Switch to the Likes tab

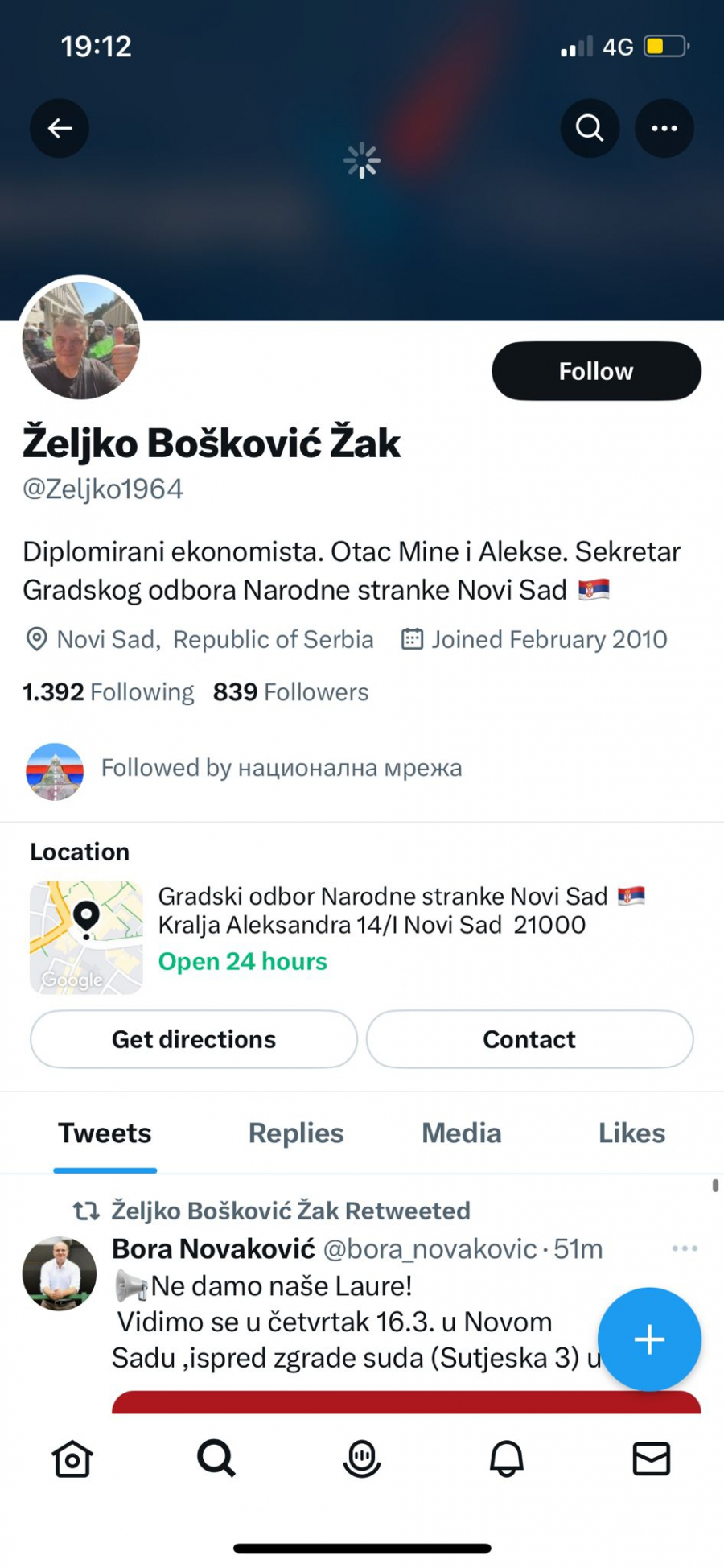pyautogui.click(x=631, y=1133)
